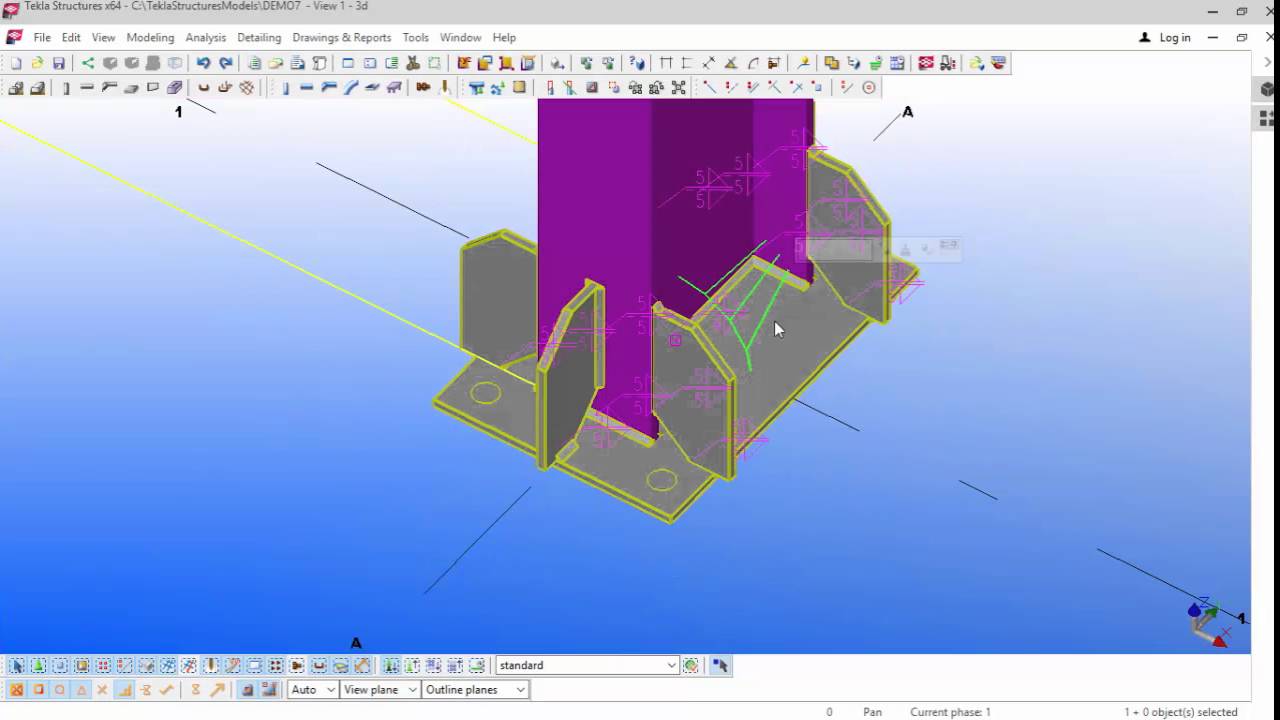Toggle Snap to reference lines switch
Viewport: 1280px width, 720px height.
(x=247, y=690)
